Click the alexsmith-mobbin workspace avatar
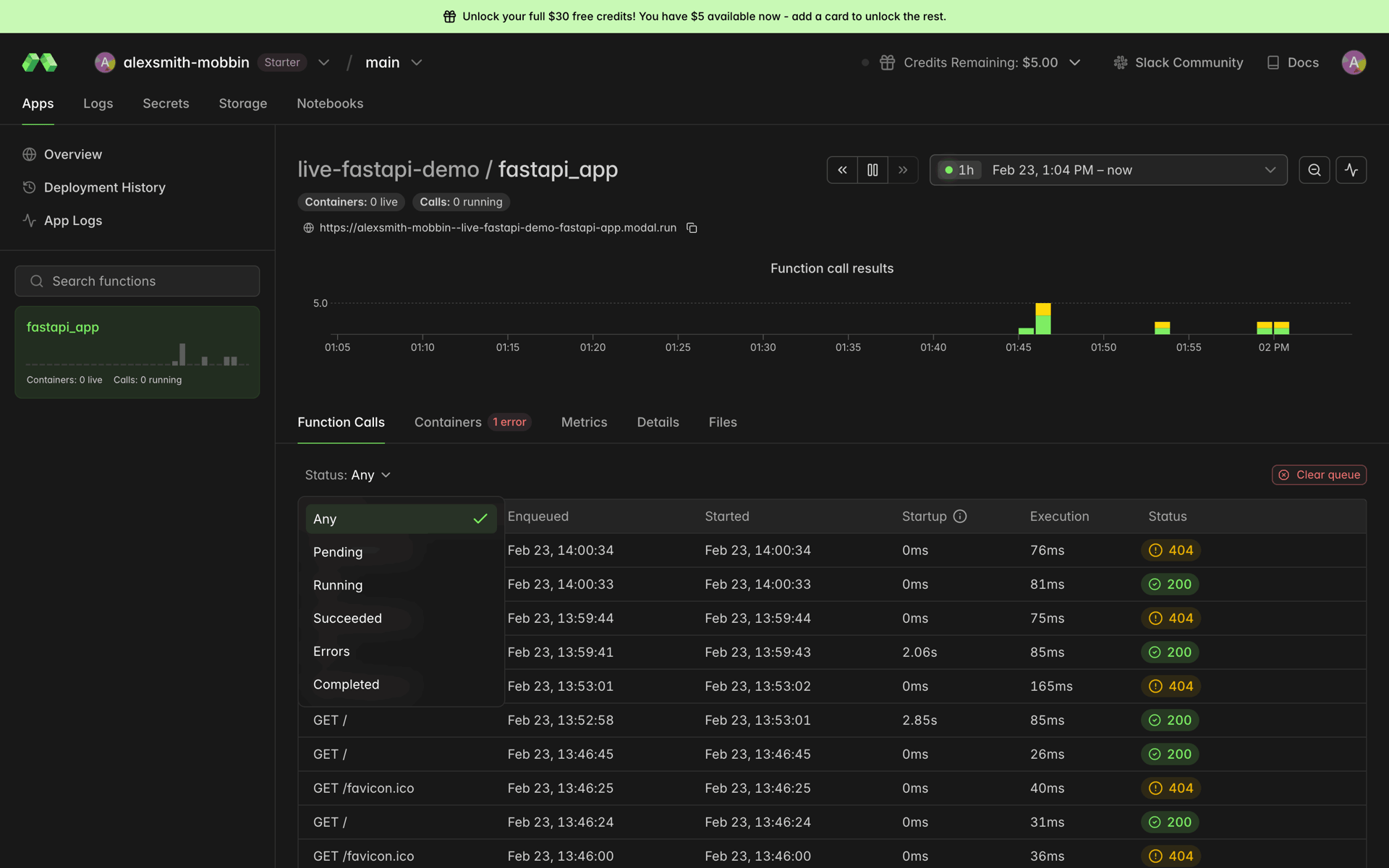The height and width of the screenshot is (868, 1389). tap(105, 63)
